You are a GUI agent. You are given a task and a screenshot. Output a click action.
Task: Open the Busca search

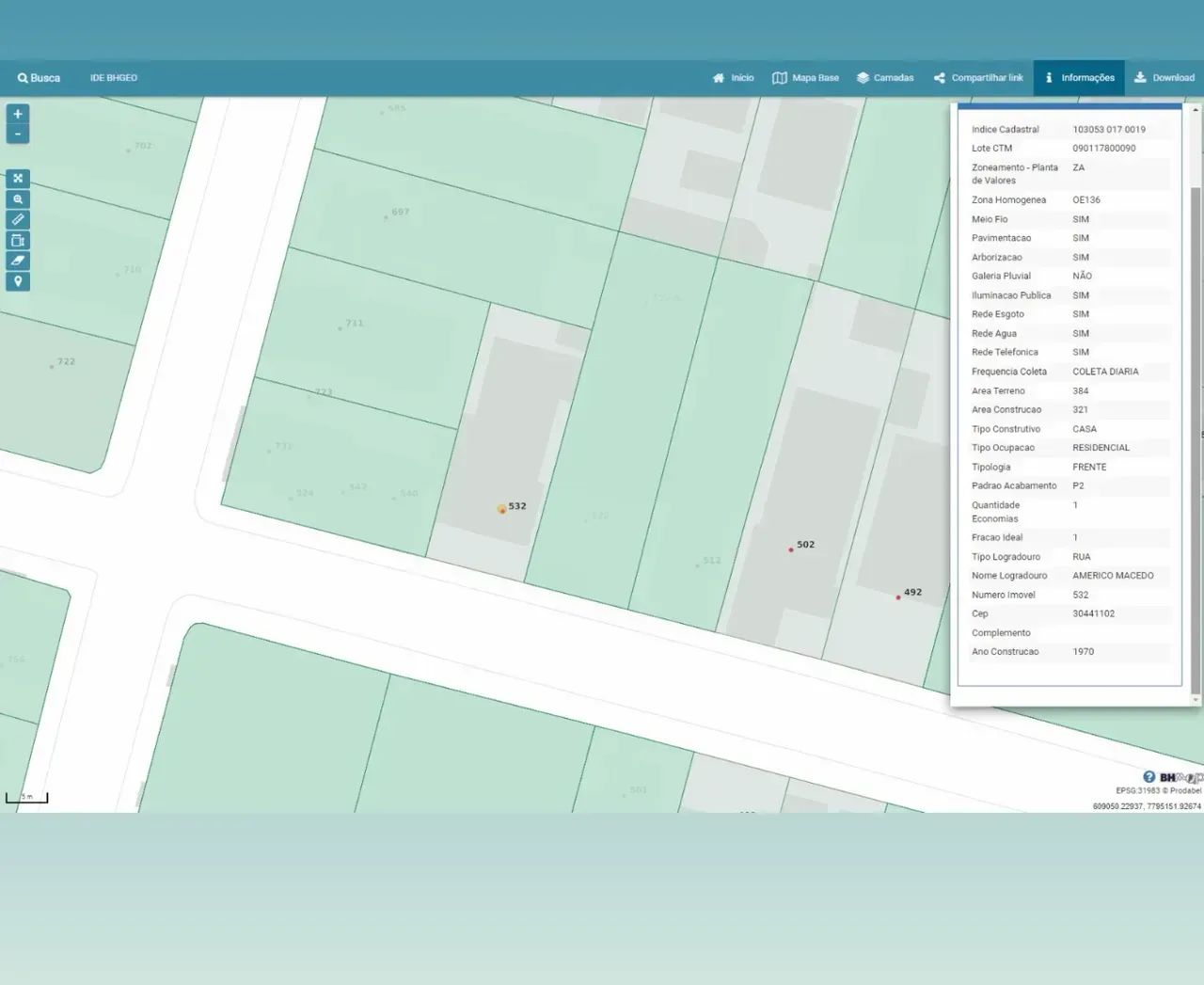click(x=39, y=78)
